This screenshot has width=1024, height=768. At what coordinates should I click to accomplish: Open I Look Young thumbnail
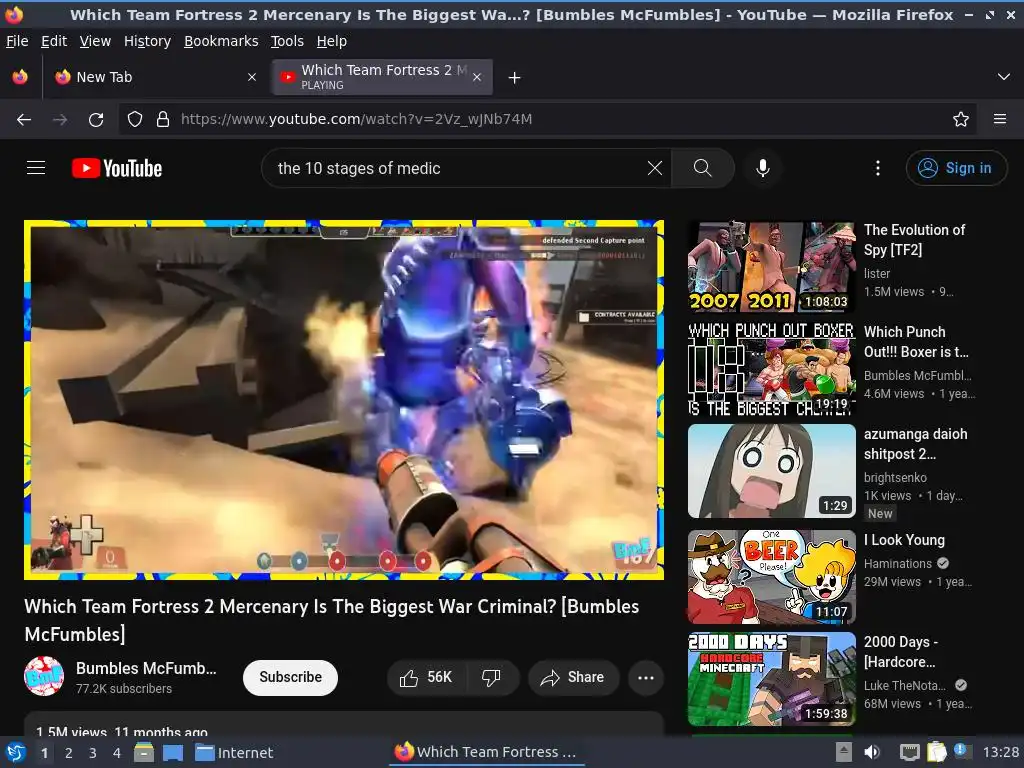772,577
